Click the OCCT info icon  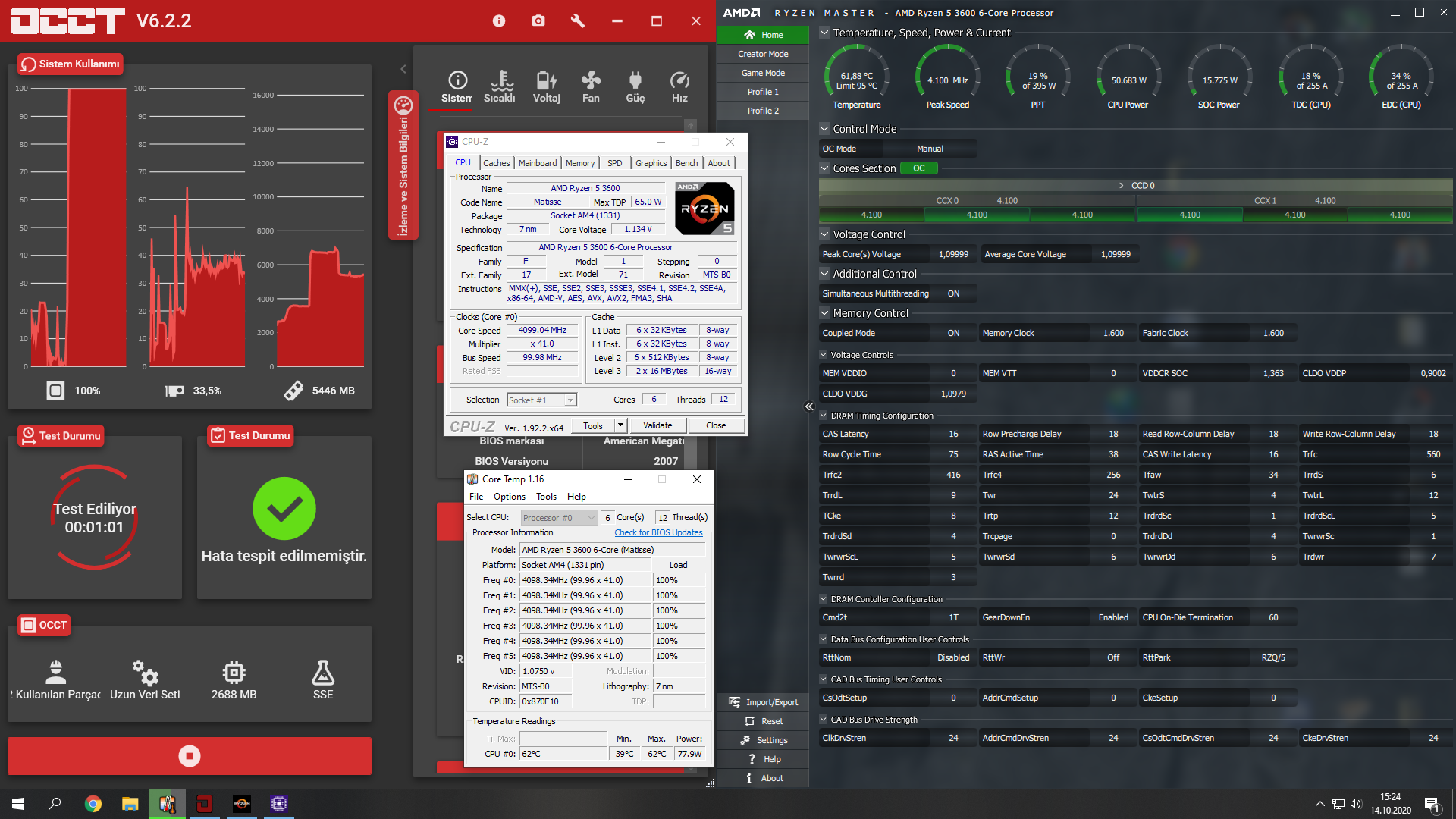[499, 21]
